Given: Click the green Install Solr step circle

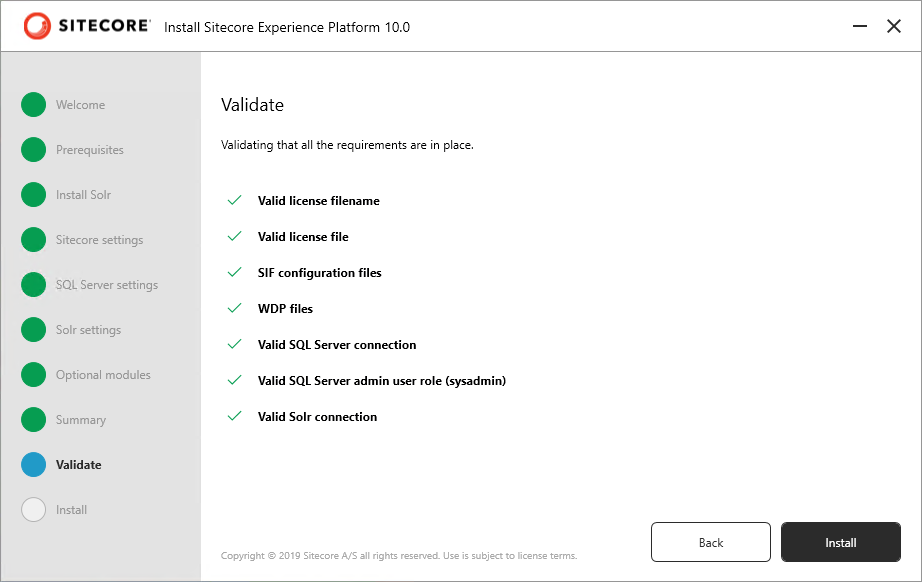Looking at the screenshot, I should click(x=34, y=195).
